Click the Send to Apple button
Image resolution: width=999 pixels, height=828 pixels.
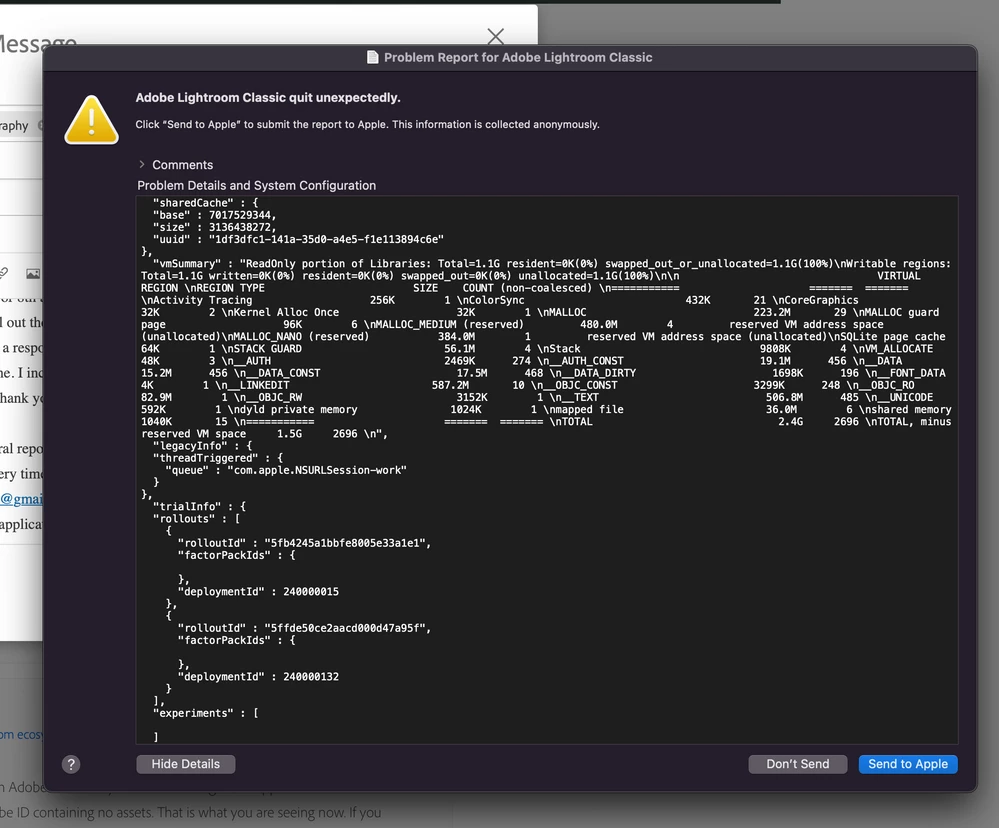[908, 764]
